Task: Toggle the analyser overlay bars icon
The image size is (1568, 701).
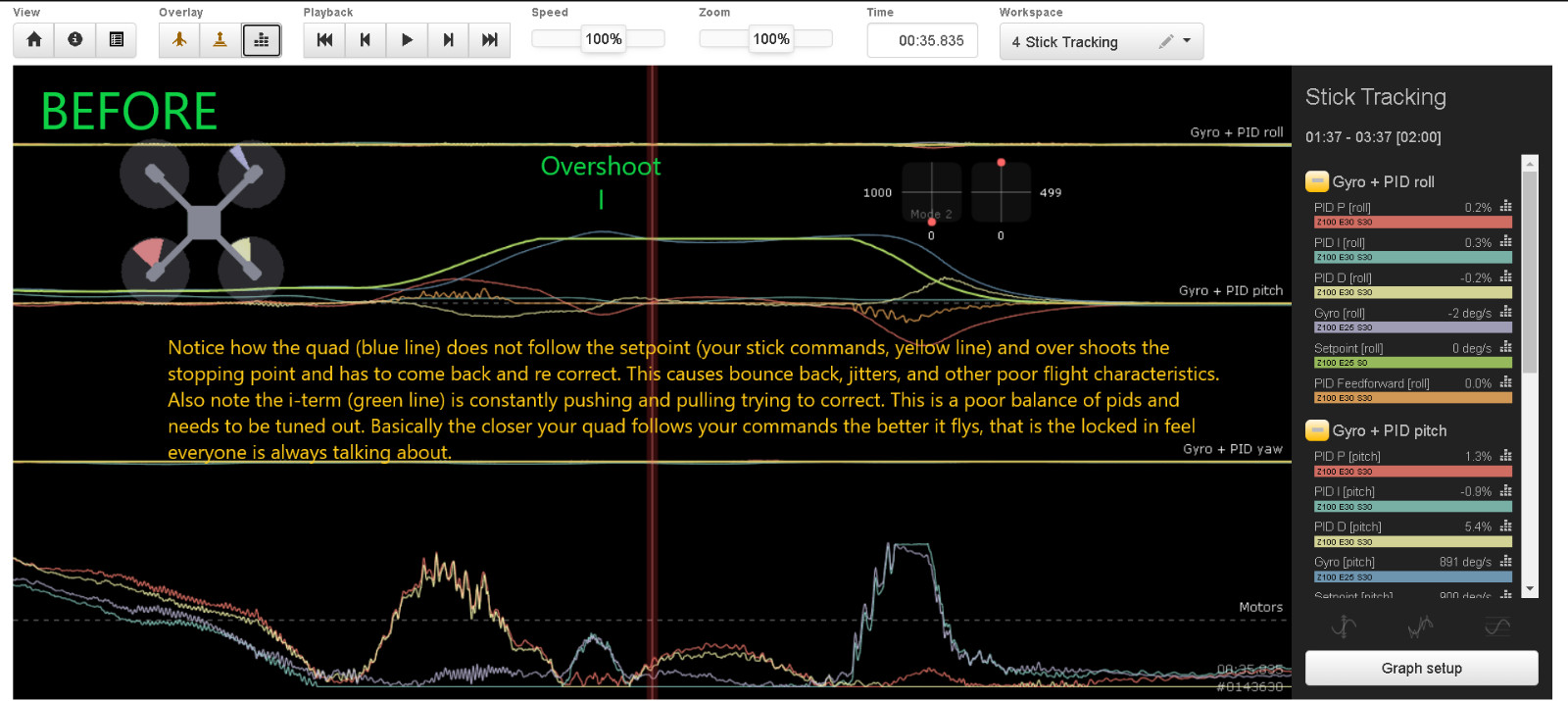Action: click(262, 40)
